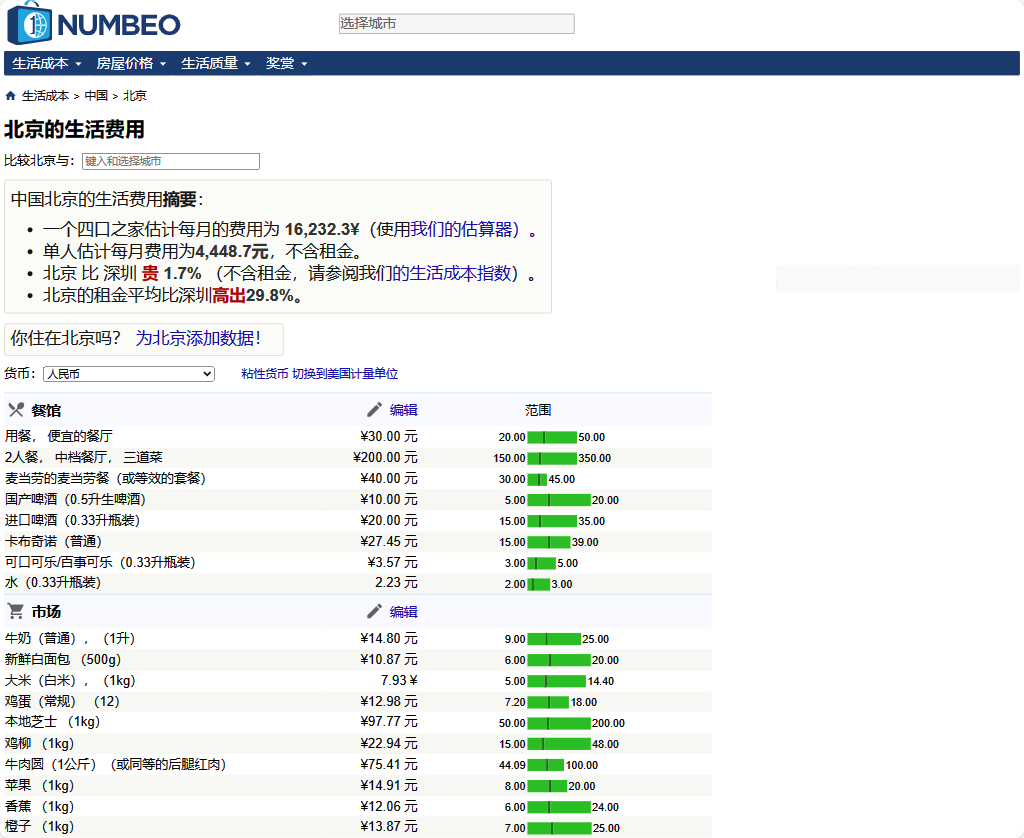Click the home icon in breadcrumb
Screen dimensions: 1024x838
[11, 96]
